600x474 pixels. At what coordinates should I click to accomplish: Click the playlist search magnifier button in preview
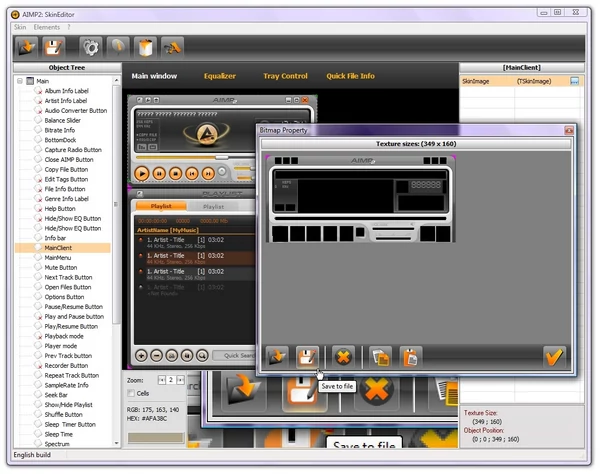pos(202,356)
